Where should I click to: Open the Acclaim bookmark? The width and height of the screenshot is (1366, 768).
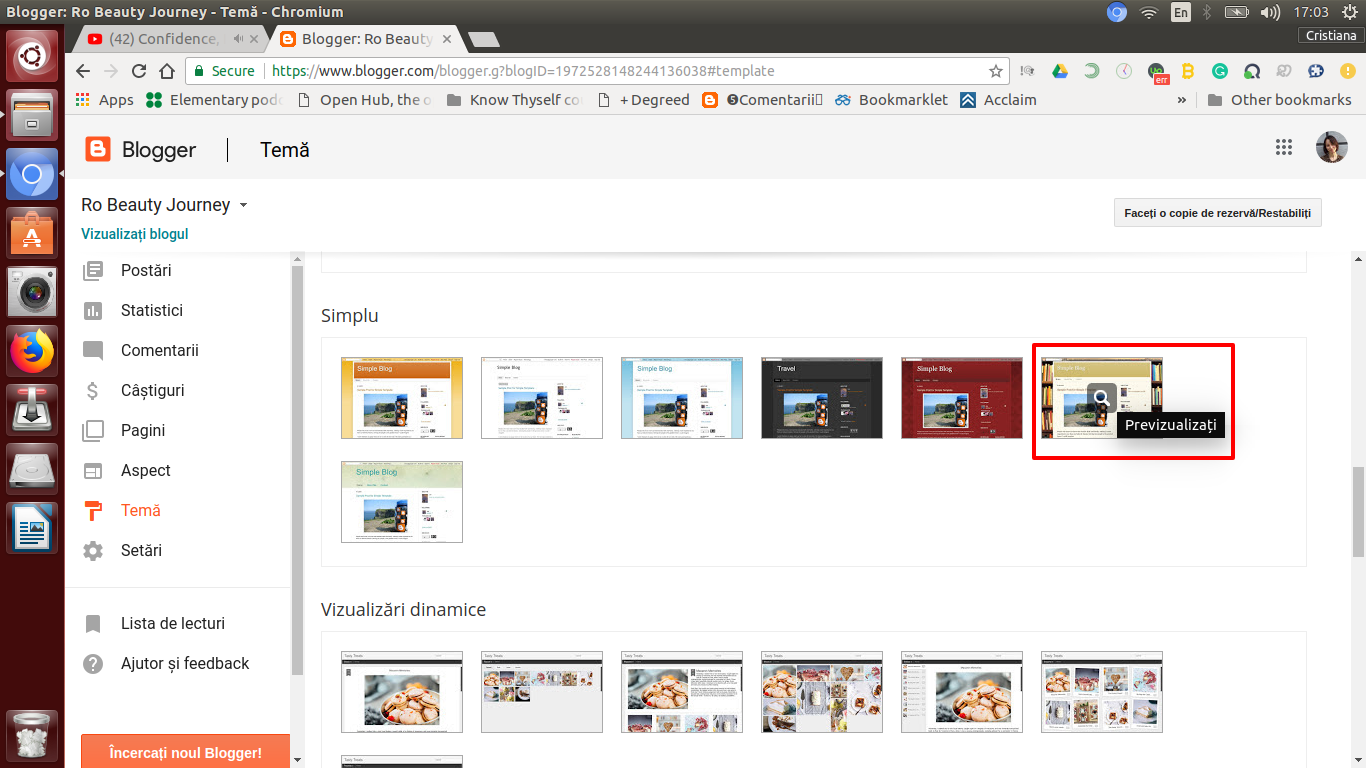coord(998,100)
